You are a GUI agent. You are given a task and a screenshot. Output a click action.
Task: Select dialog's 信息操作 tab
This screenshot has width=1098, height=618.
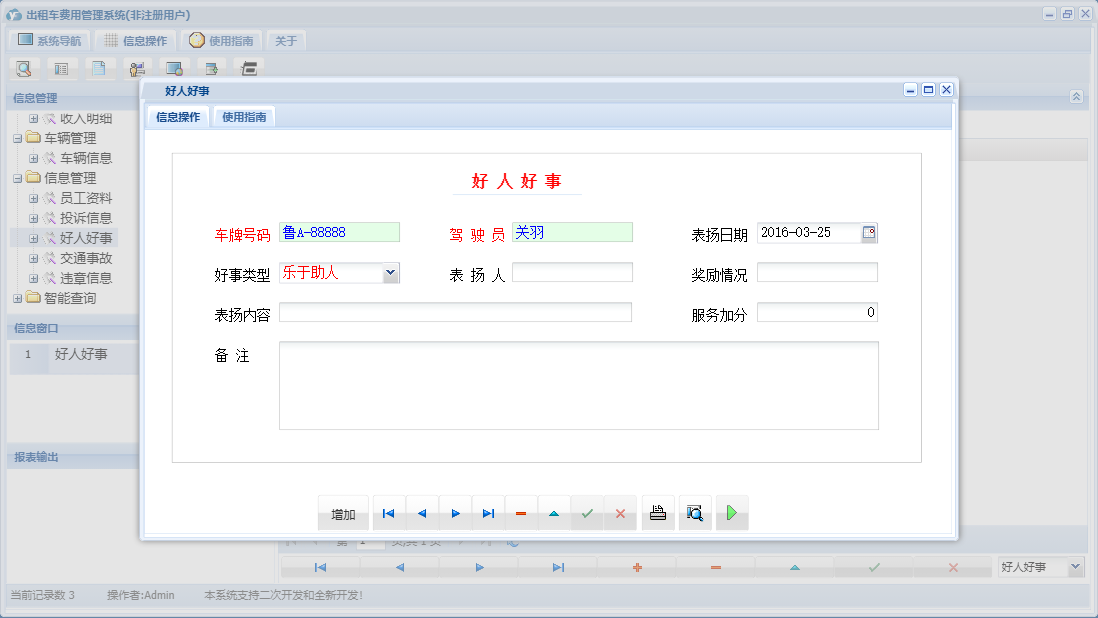point(178,117)
